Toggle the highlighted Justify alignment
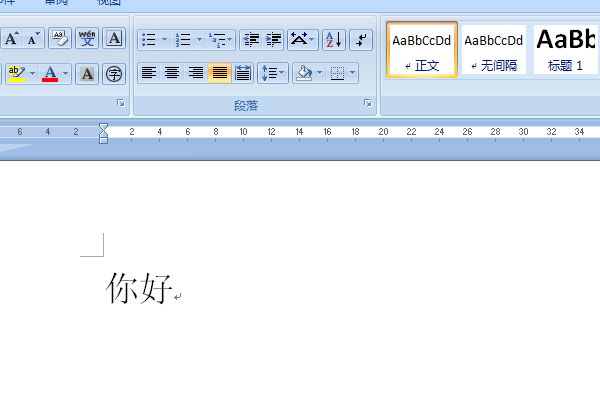 [x=220, y=73]
